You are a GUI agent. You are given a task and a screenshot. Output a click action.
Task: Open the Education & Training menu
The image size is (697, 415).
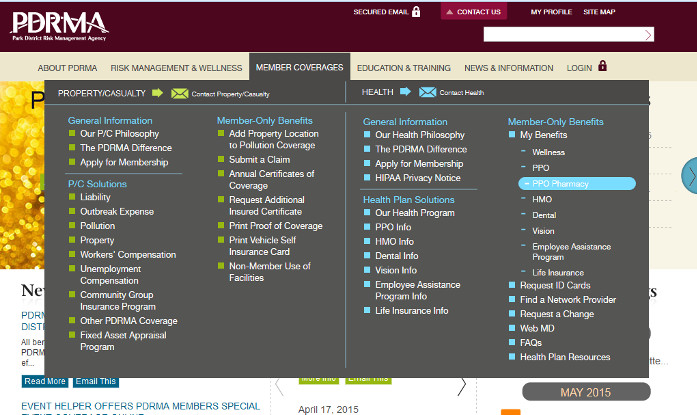[403, 68]
